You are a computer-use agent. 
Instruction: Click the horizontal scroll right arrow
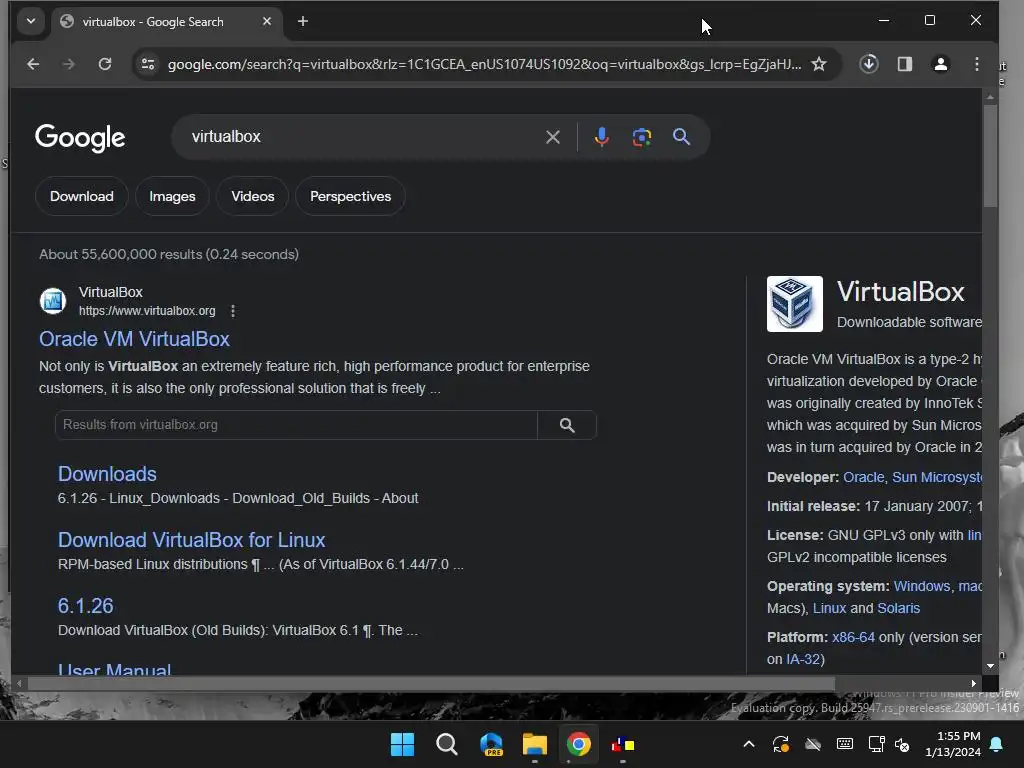coord(973,683)
